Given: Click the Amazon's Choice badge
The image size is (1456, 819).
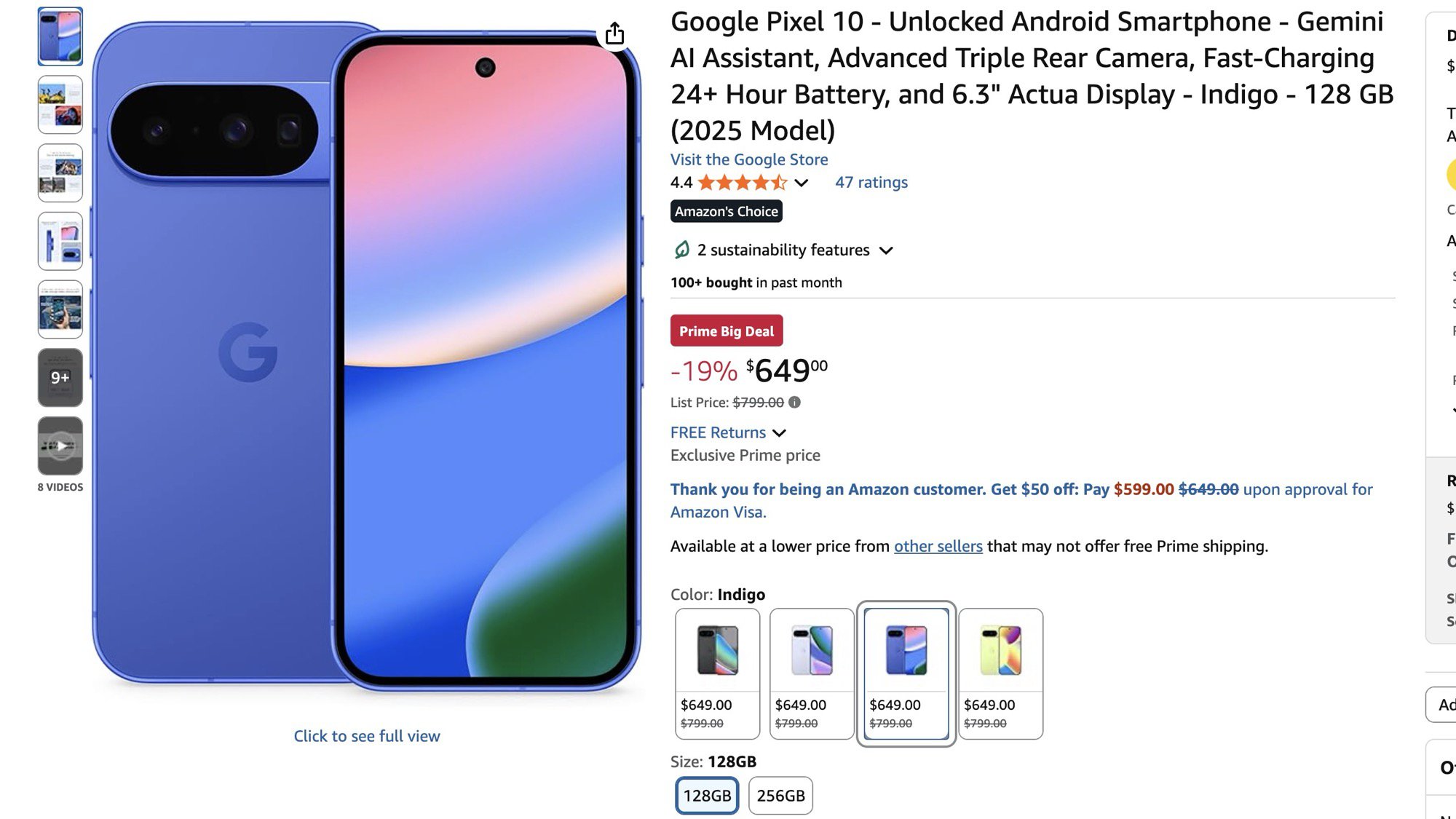Looking at the screenshot, I should (727, 211).
